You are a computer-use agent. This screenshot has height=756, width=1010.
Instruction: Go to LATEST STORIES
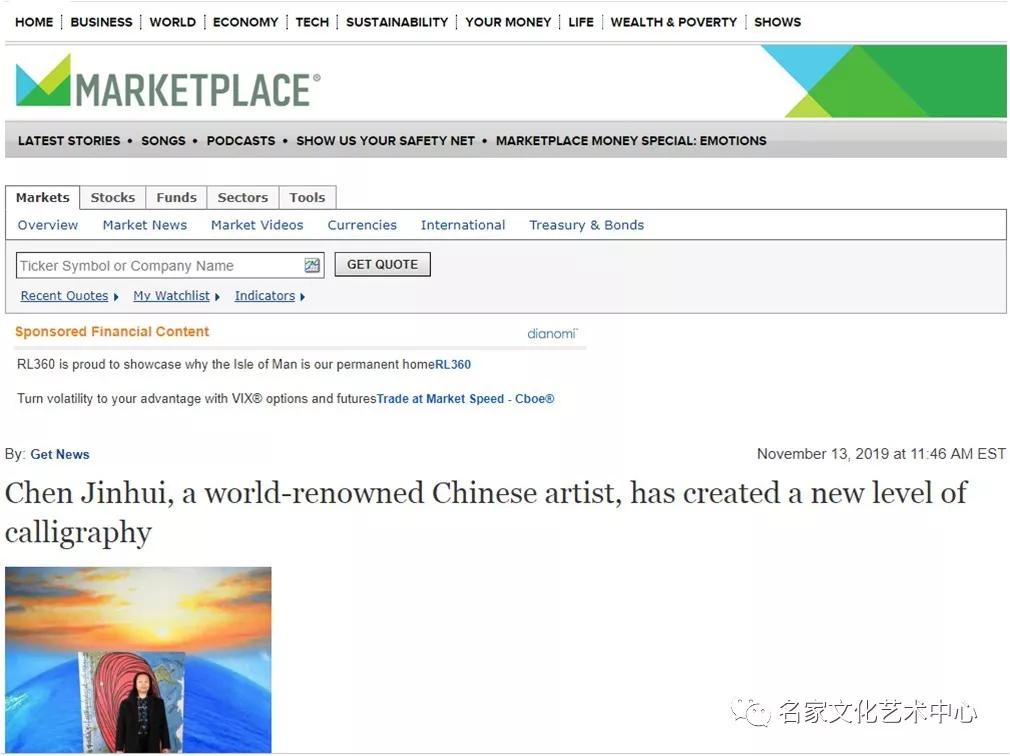(x=69, y=140)
